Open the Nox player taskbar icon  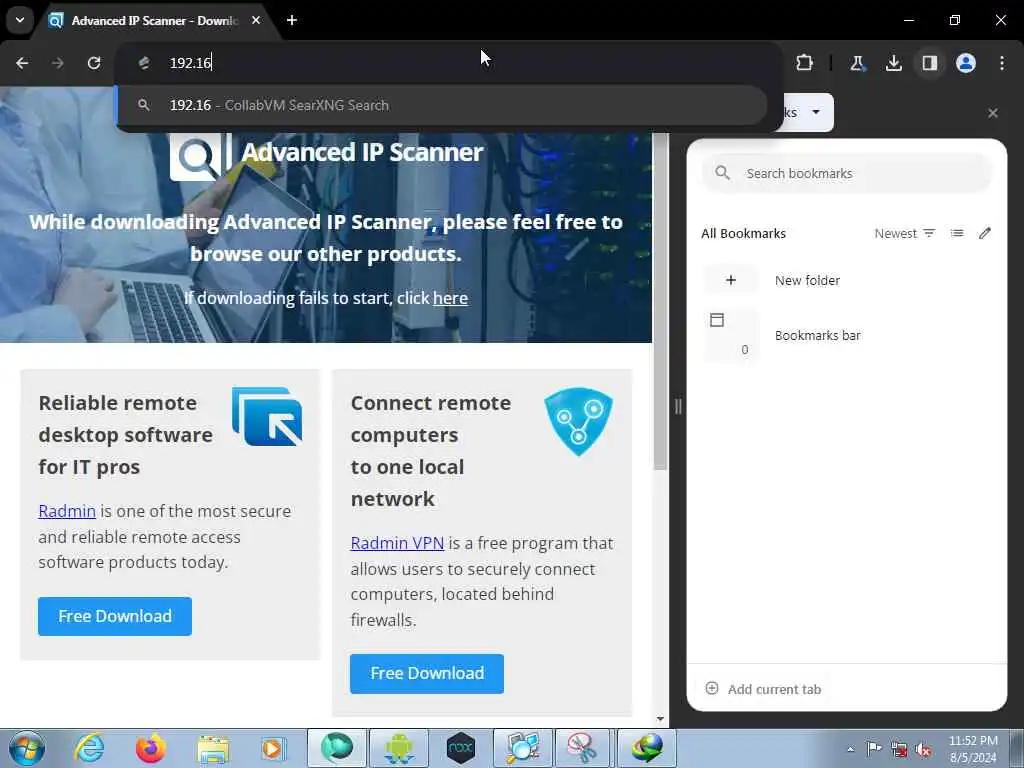point(461,748)
